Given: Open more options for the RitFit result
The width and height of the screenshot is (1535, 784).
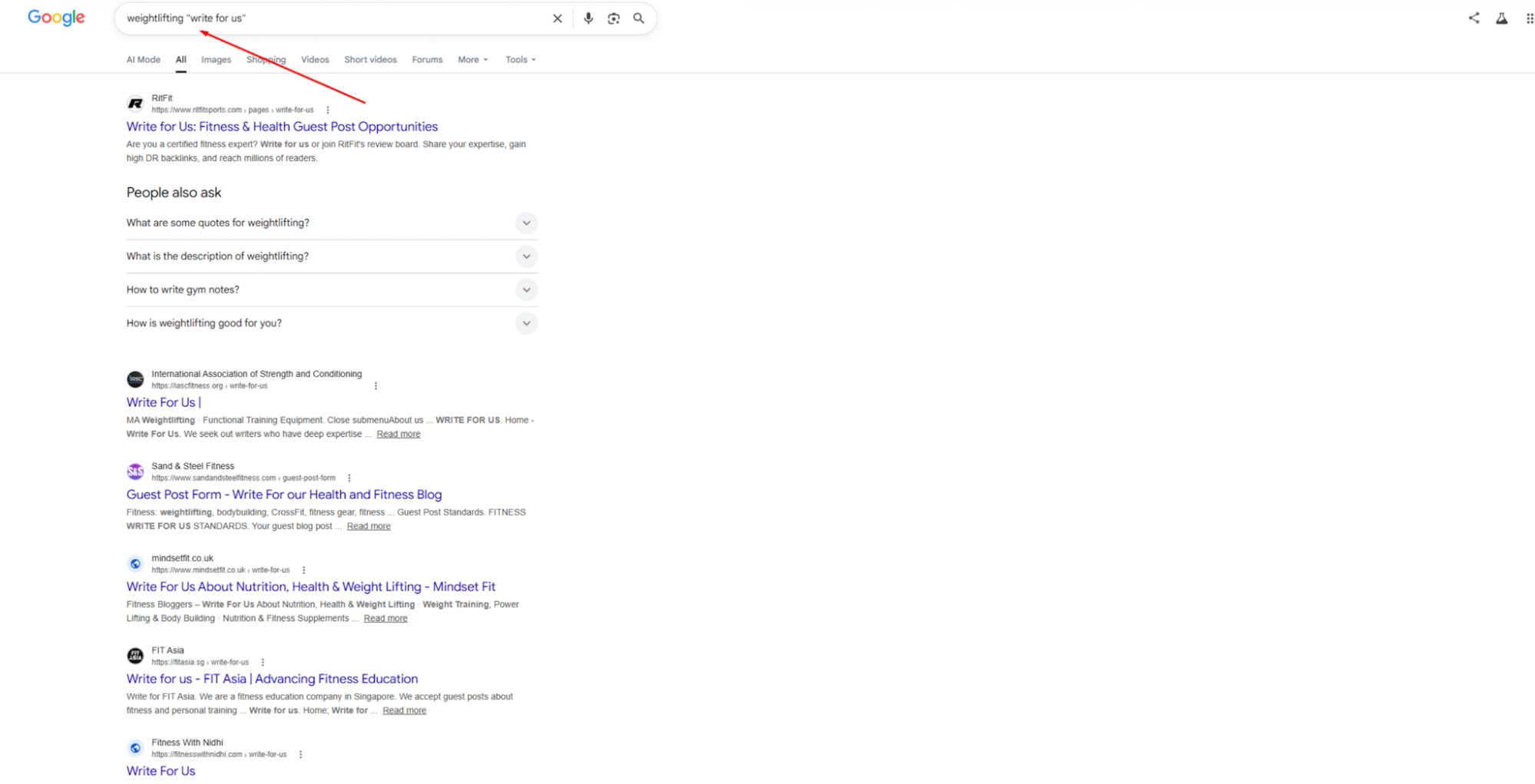Looking at the screenshot, I should (328, 110).
